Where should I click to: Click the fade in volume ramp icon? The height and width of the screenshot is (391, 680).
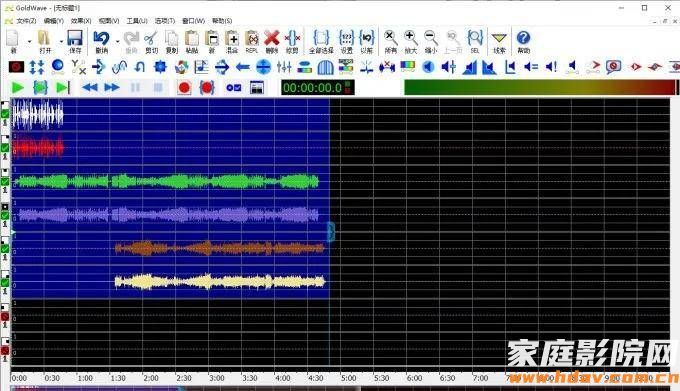[470, 67]
